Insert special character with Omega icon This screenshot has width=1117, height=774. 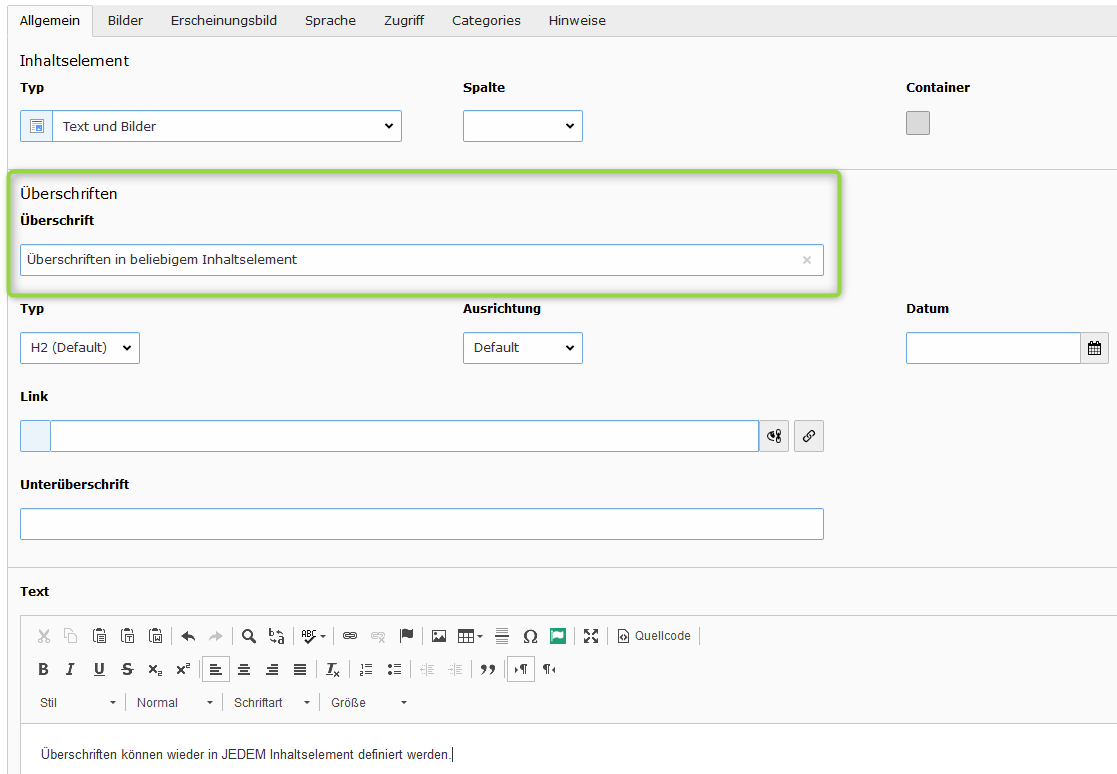pos(530,636)
